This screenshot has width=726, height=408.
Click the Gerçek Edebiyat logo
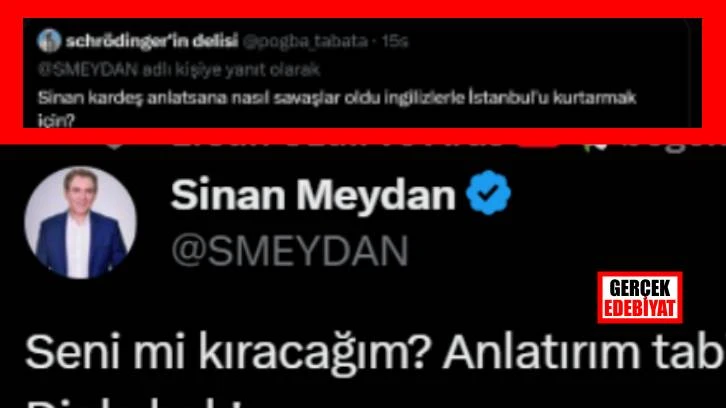640,298
